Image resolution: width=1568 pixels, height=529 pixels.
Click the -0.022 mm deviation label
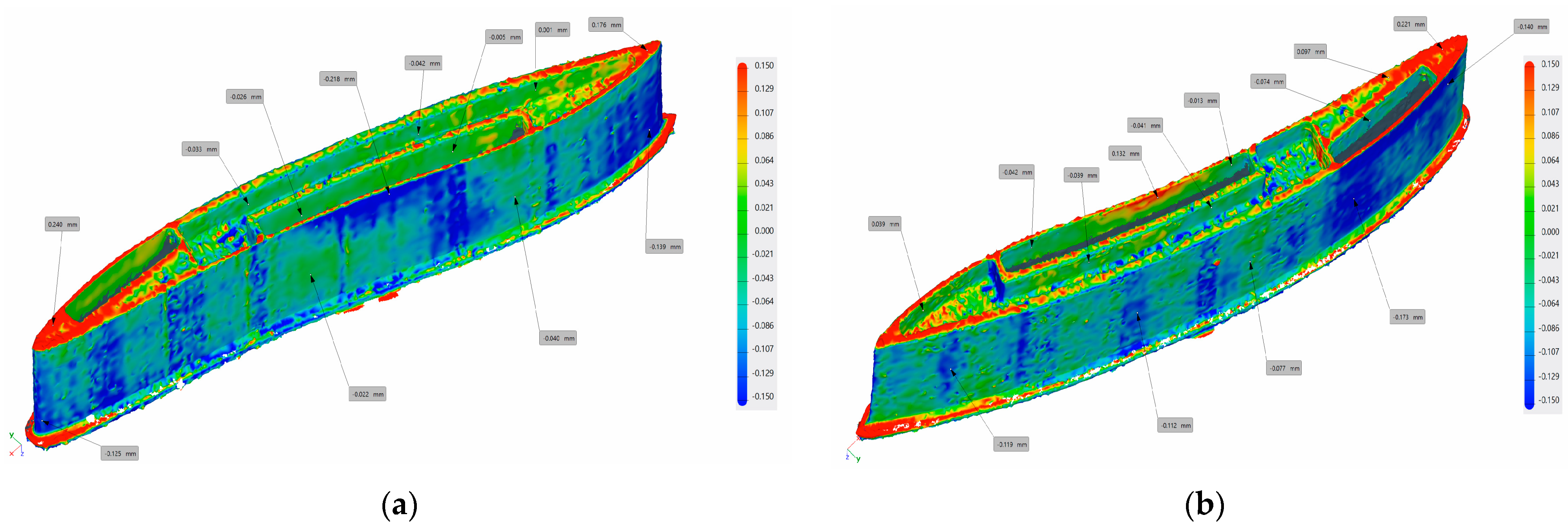(368, 394)
